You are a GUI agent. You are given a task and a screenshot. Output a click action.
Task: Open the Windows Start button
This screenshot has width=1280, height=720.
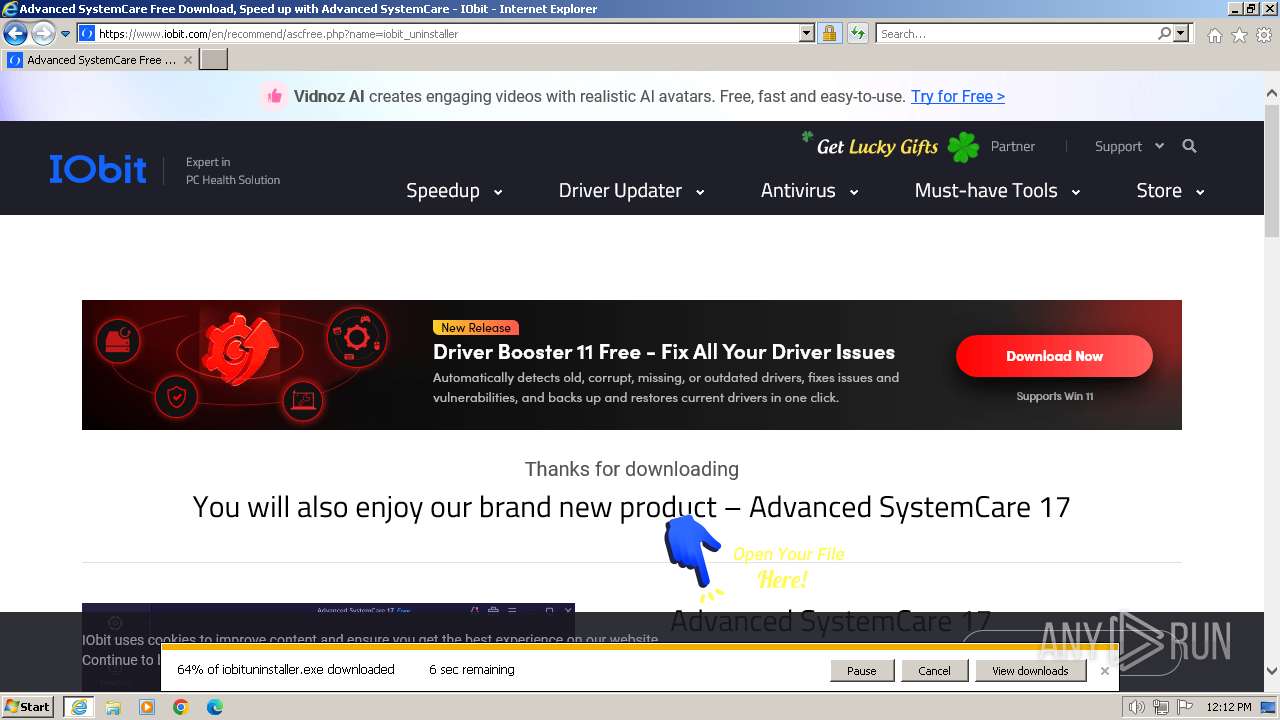pos(28,707)
